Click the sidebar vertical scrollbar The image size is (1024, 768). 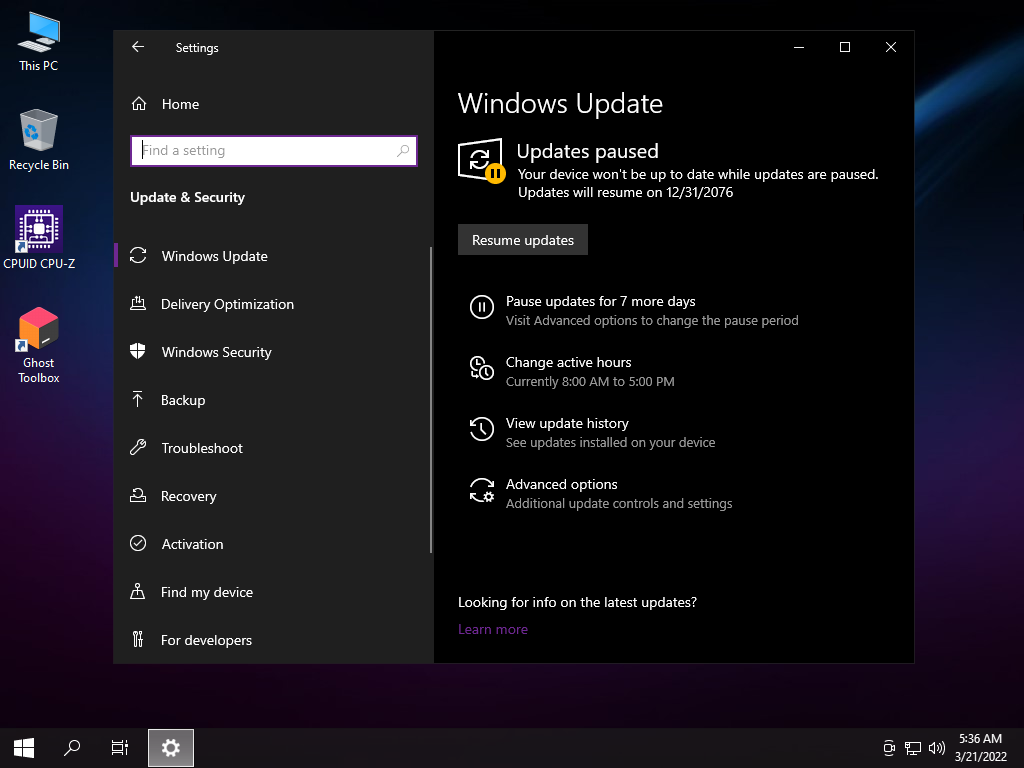point(431,400)
